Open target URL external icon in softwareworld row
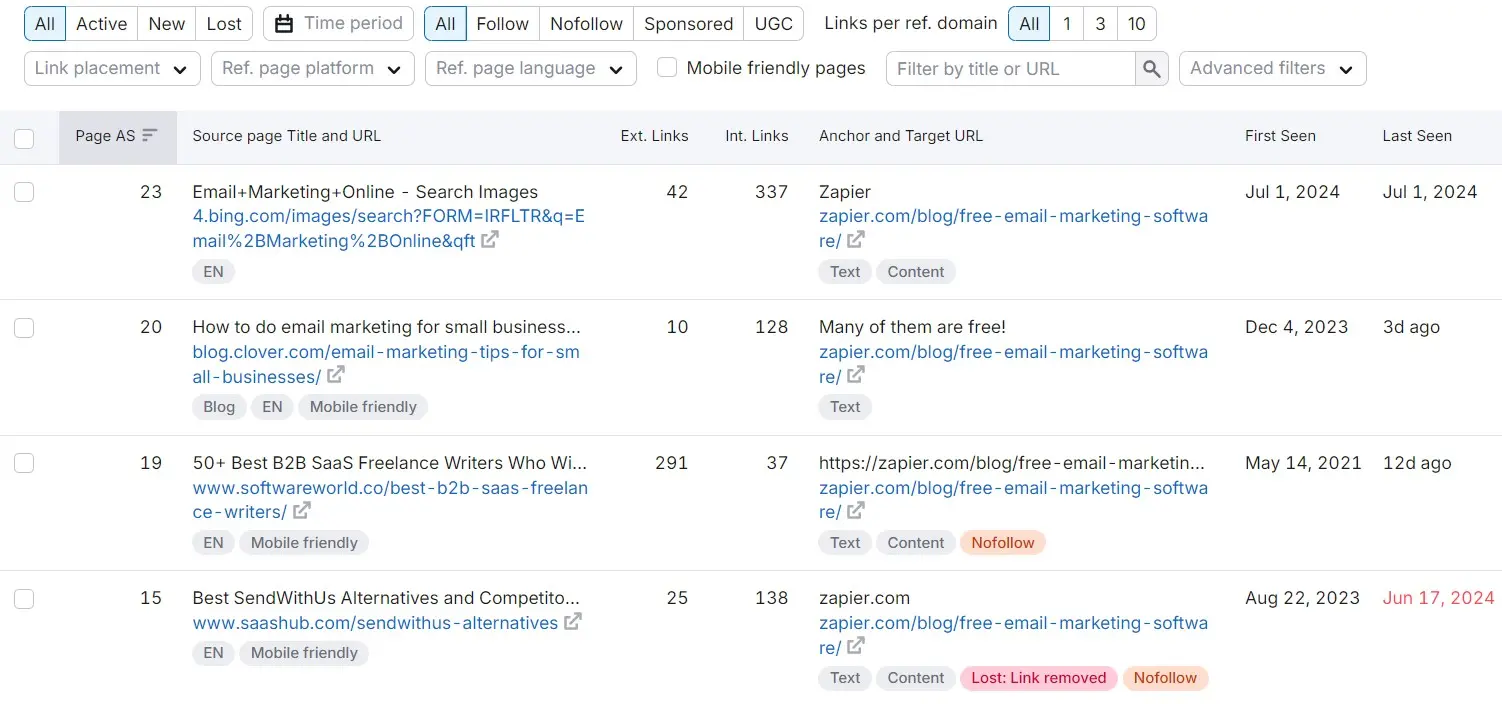The height and width of the screenshot is (704, 1502). 856,510
